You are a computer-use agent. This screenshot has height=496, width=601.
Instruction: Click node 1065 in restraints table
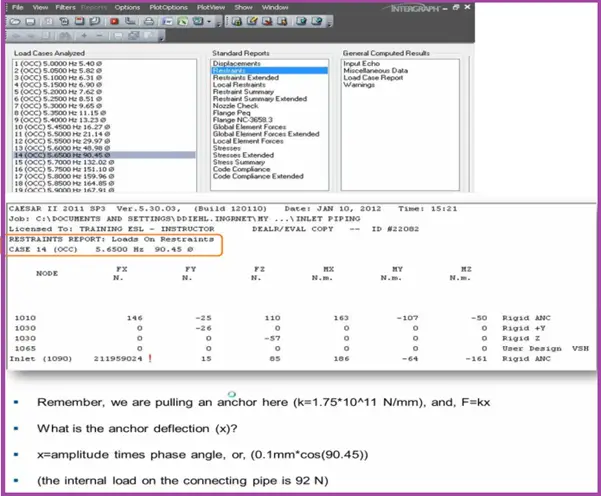(25, 349)
